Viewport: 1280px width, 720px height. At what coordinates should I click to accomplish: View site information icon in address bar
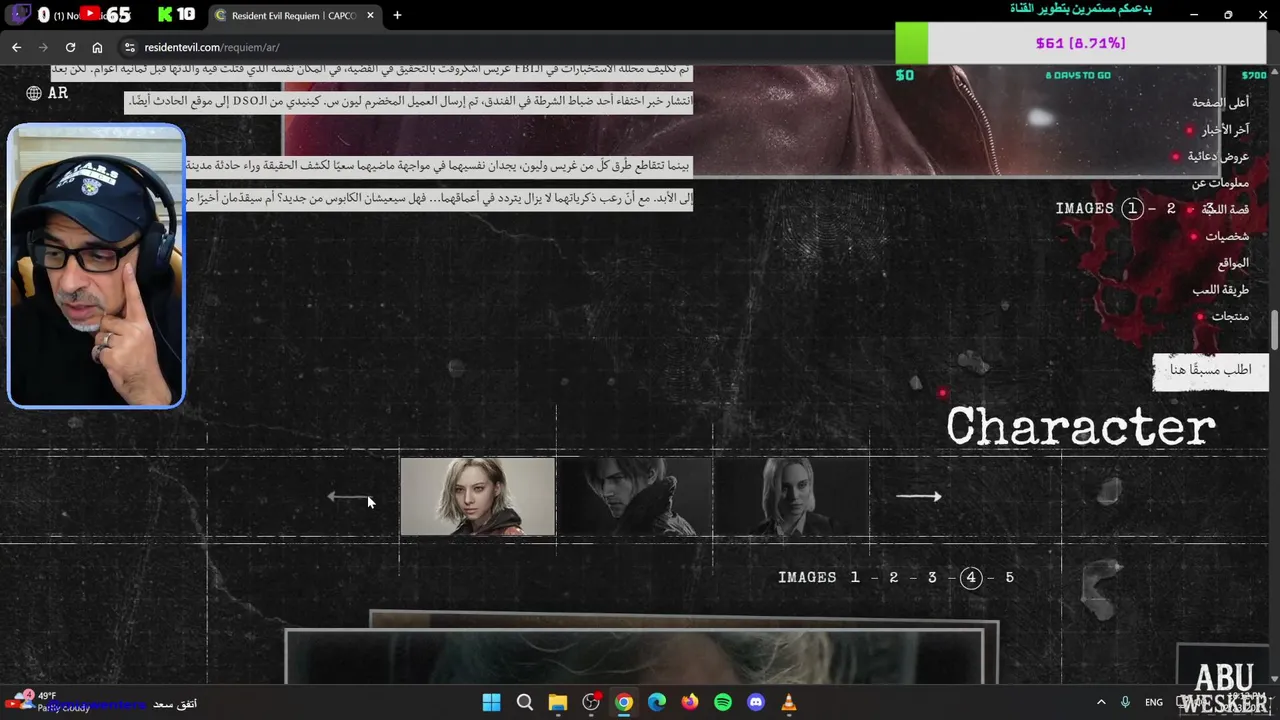[x=129, y=47]
